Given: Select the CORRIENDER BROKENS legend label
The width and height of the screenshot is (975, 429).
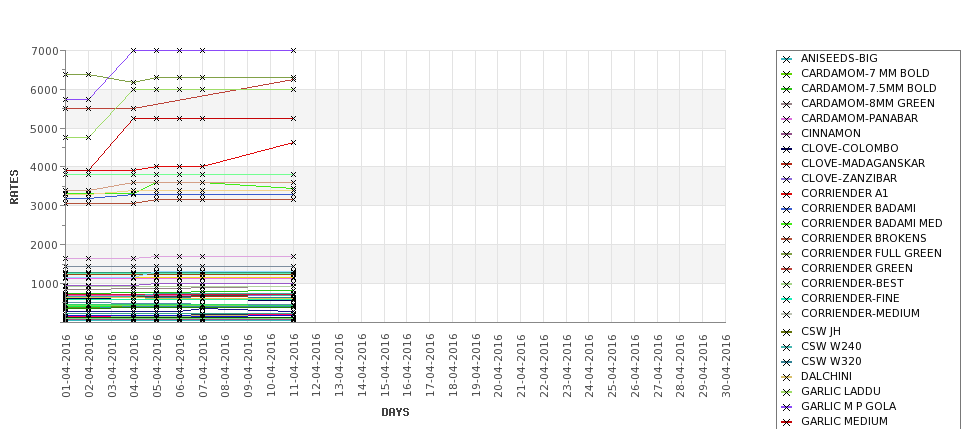Looking at the screenshot, I should (864, 238).
